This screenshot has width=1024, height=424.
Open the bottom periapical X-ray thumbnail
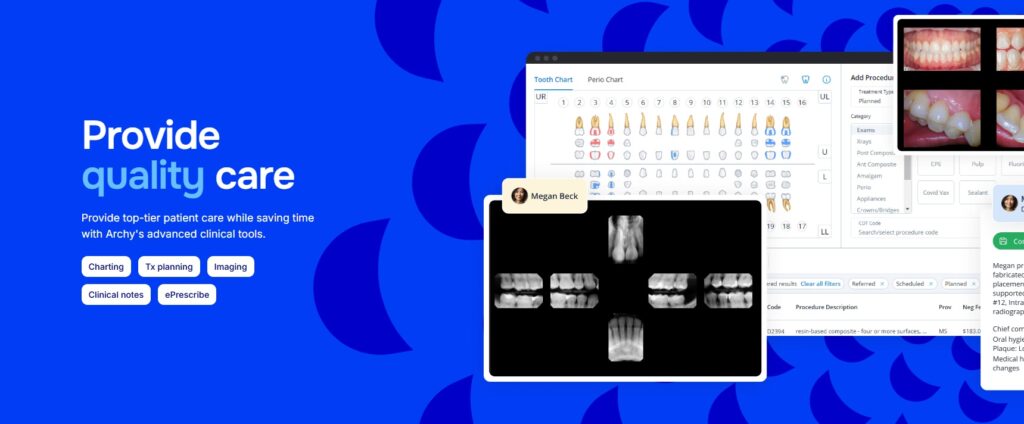click(x=626, y=338)
